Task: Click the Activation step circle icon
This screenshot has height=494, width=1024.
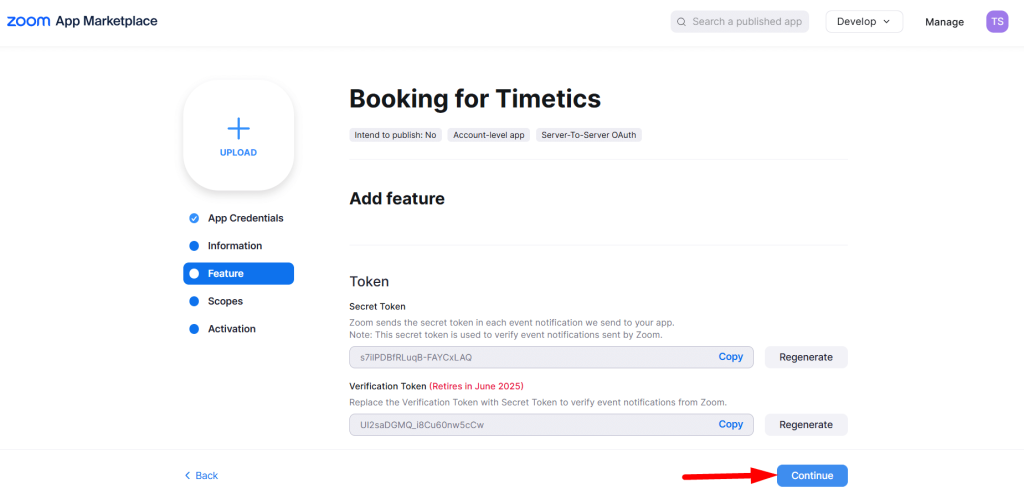Action: tap(194, 329)
